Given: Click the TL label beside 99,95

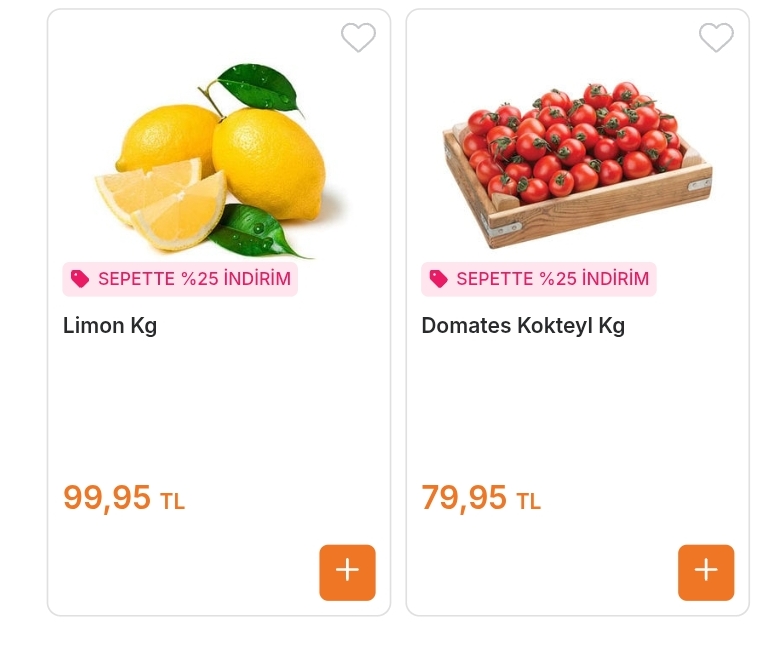Looking at the screenshot, I should tap(172, 501).
